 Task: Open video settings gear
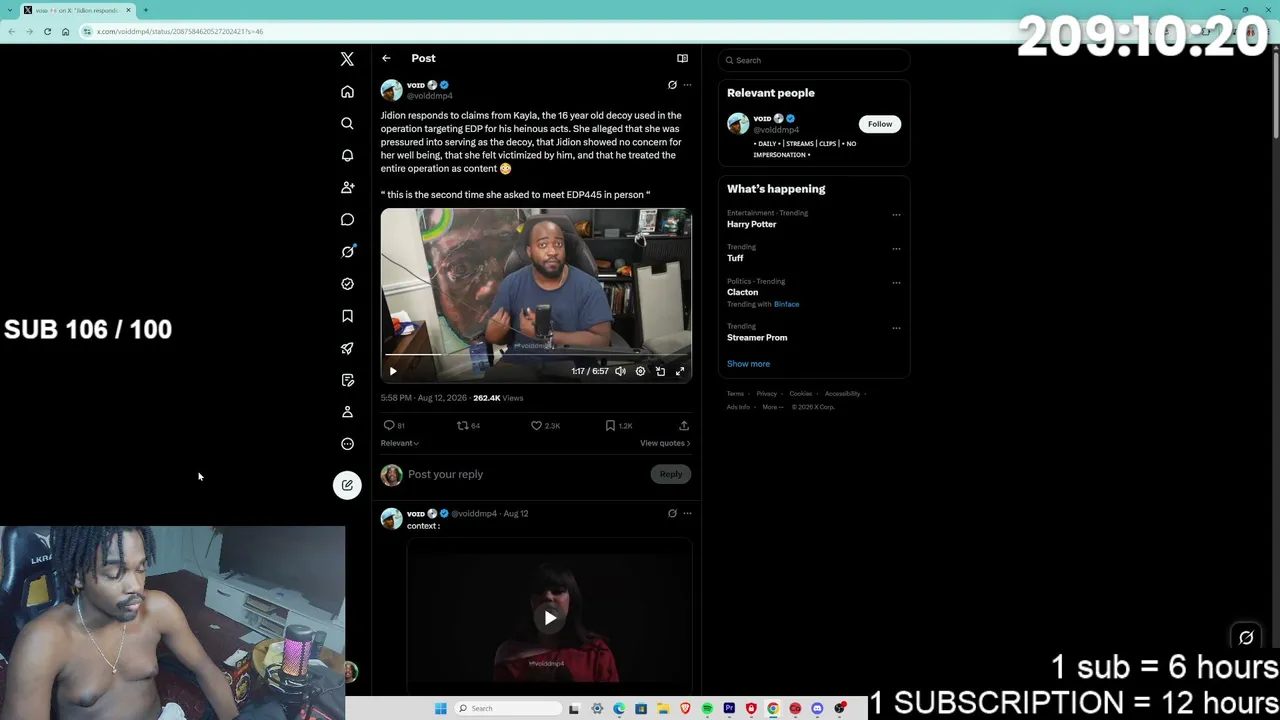point(640,371)
